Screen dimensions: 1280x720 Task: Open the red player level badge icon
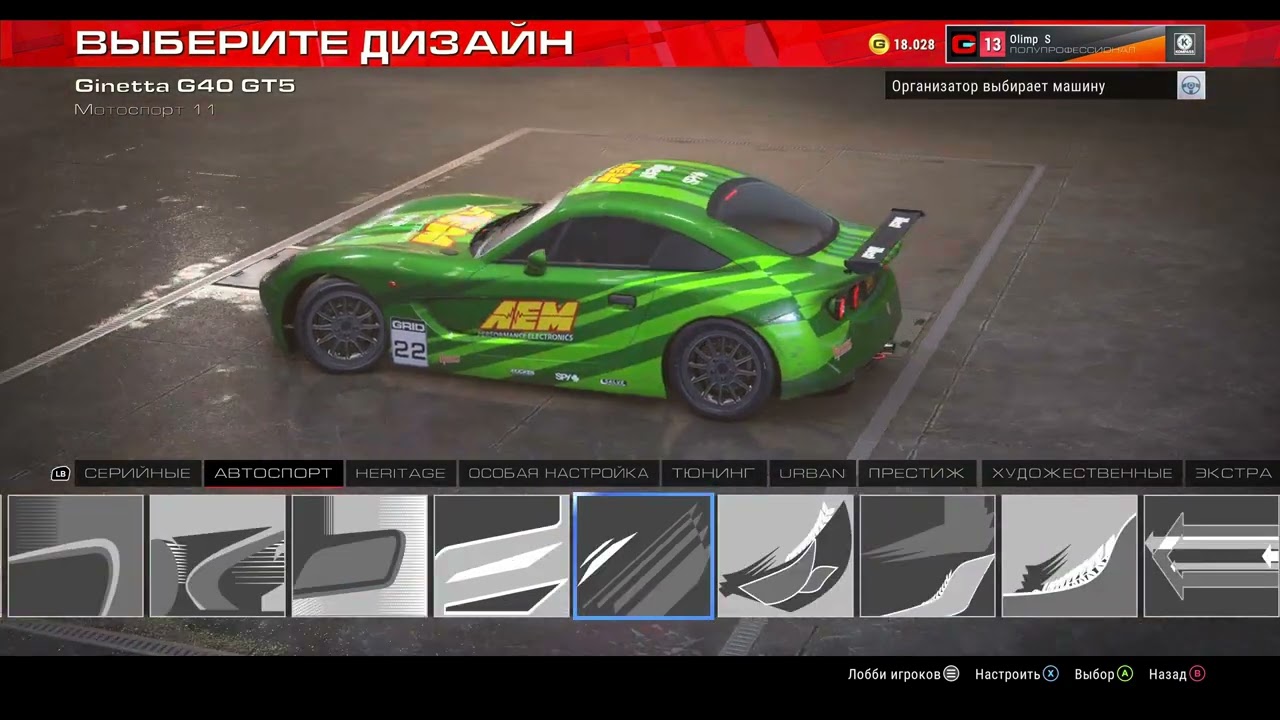tap(964, 45)
